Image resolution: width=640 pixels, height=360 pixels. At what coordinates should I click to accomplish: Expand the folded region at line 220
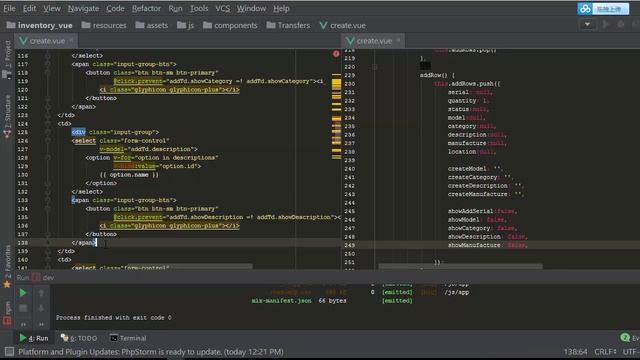coord(374,67)
